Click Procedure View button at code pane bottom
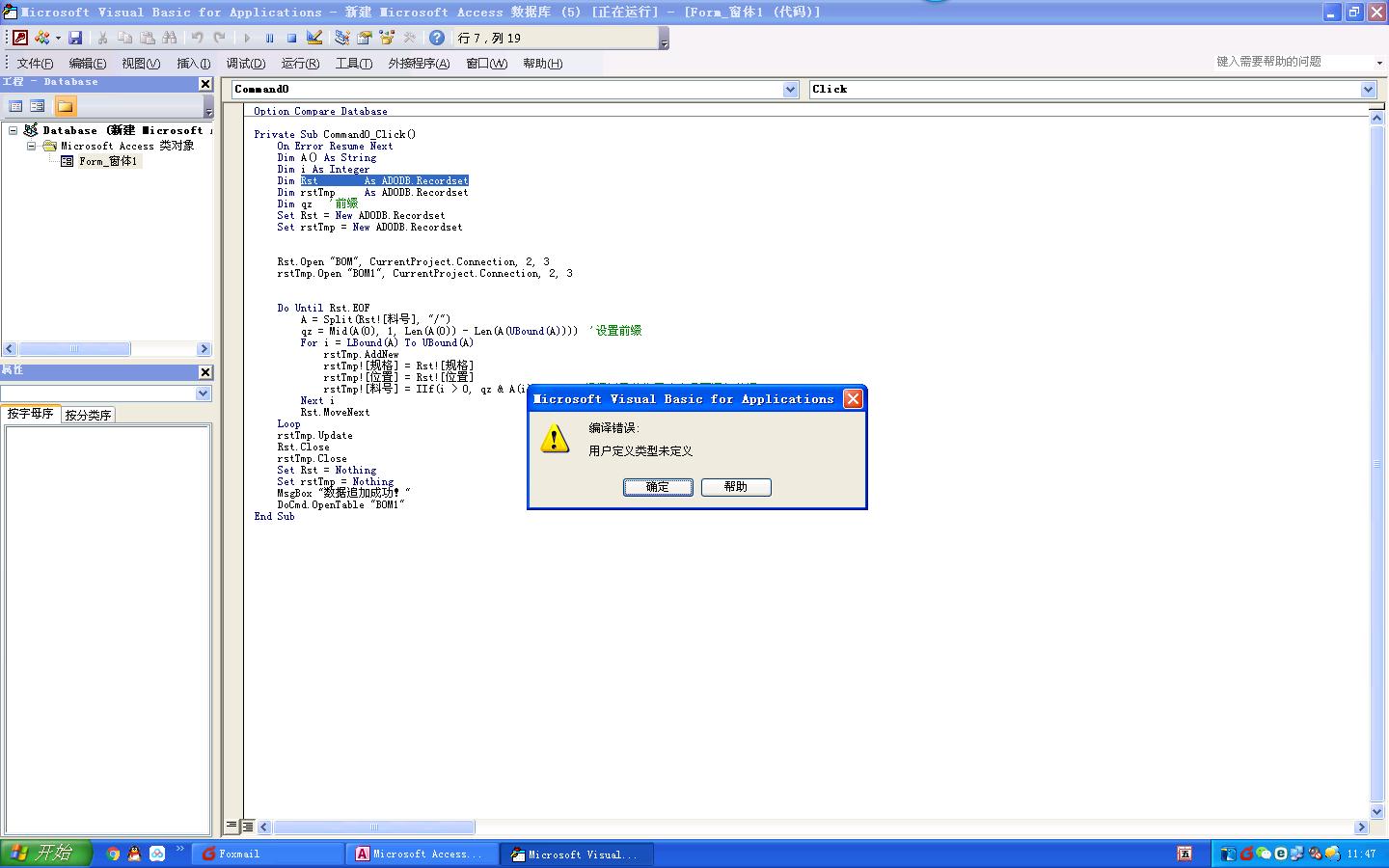This screenshot has width=1389, height=868. coord(231,827)
